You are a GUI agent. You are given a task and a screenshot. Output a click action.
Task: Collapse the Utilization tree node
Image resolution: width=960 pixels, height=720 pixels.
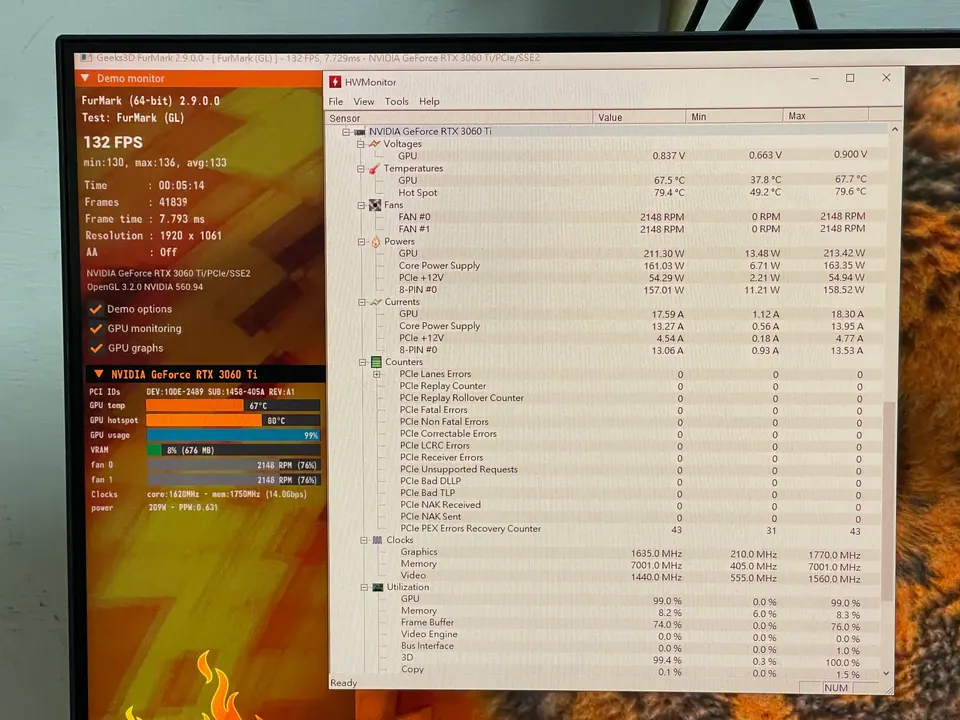[x=364, y=587]
